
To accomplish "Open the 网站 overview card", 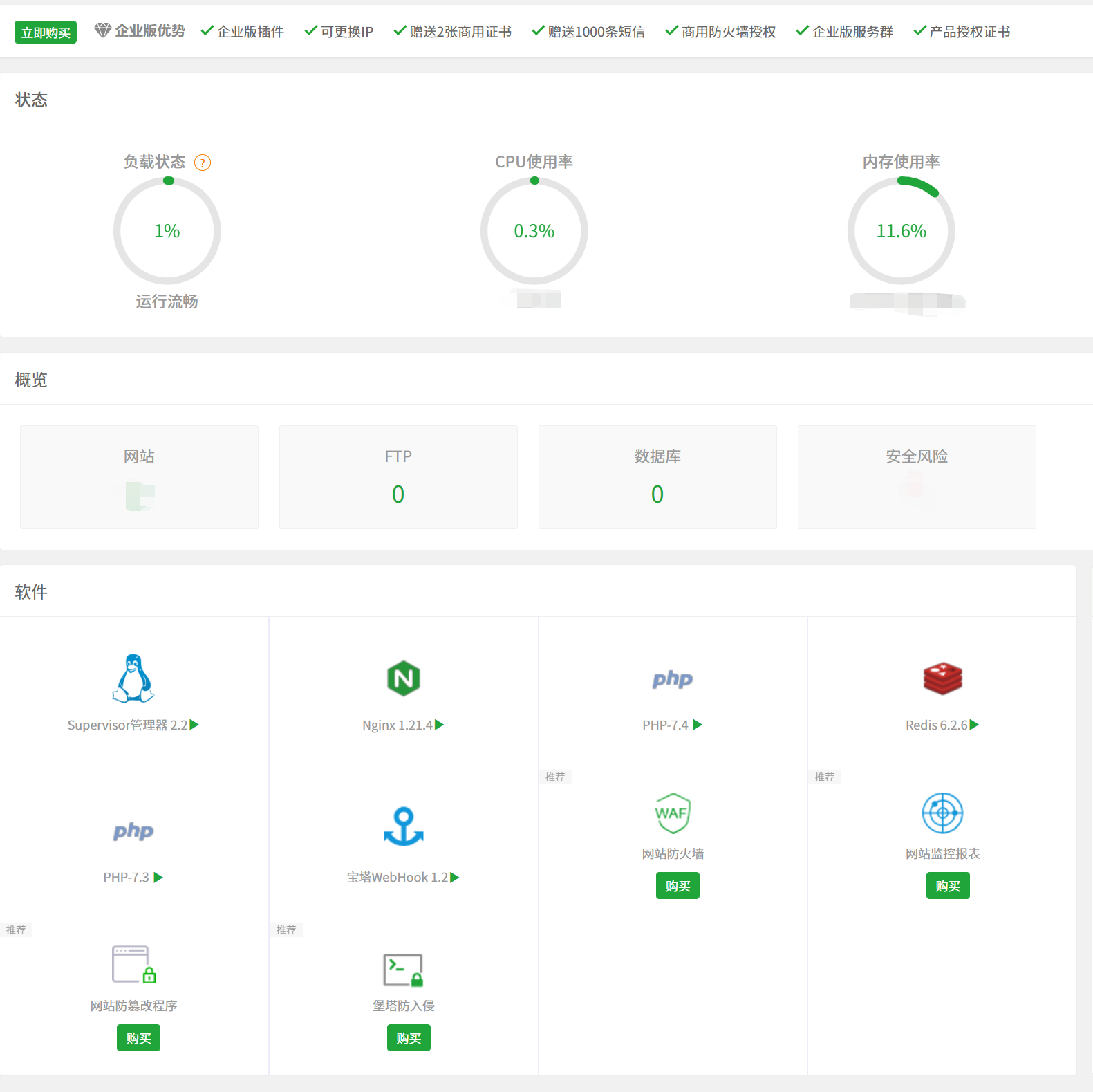I will pos(139,477).
